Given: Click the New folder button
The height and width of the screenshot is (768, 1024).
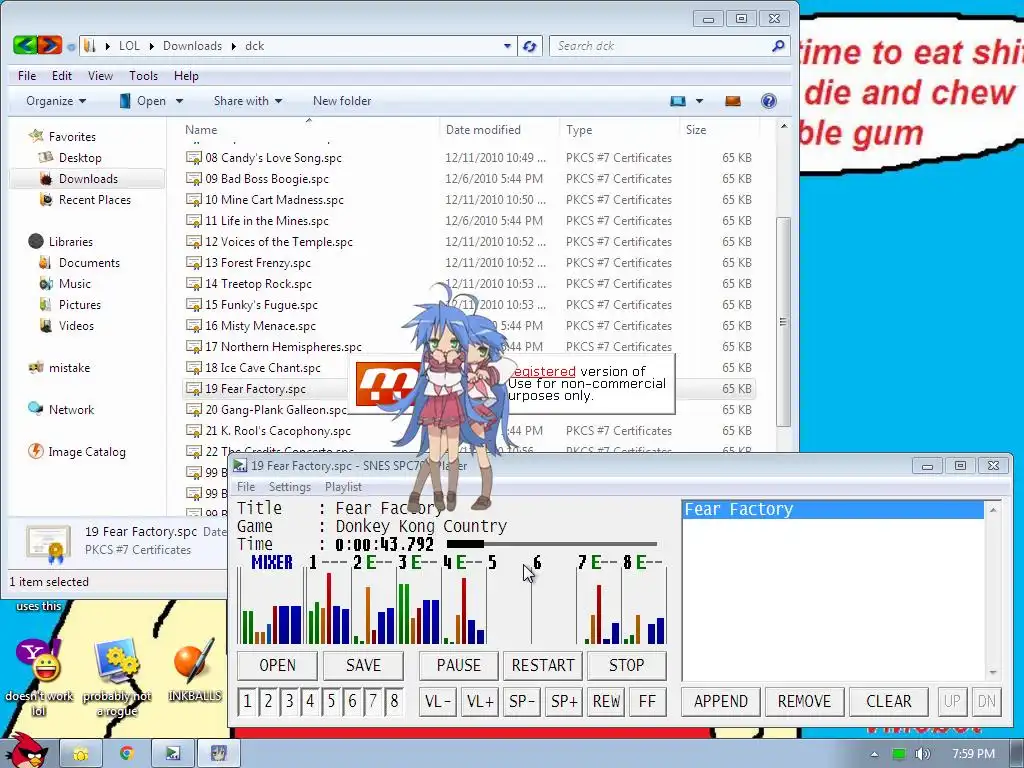Looking at the screenshot, I should click(x=342, y=101).
